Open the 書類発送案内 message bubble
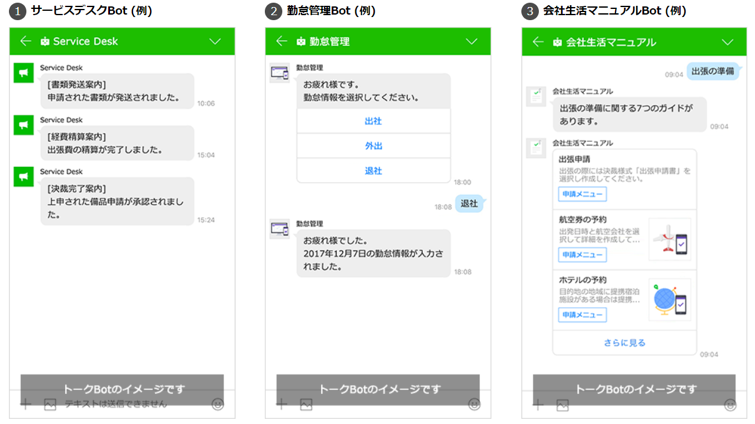 [x=117, y=91]
